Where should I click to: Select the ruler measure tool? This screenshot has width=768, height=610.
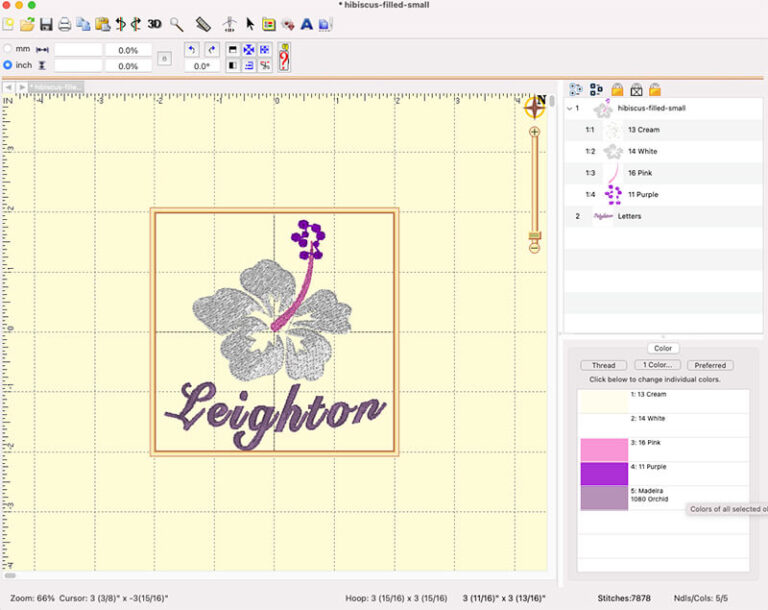tap(204, 23)
